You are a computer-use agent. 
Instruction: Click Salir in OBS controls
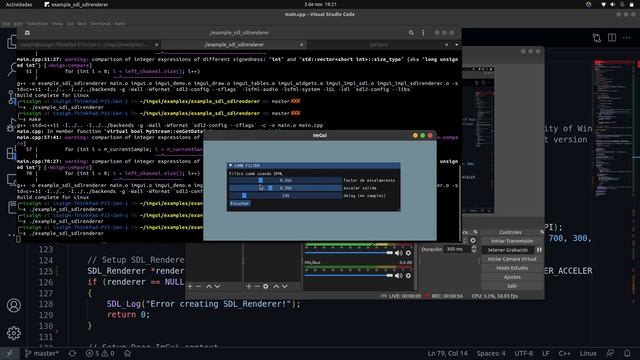click(512, 286)
